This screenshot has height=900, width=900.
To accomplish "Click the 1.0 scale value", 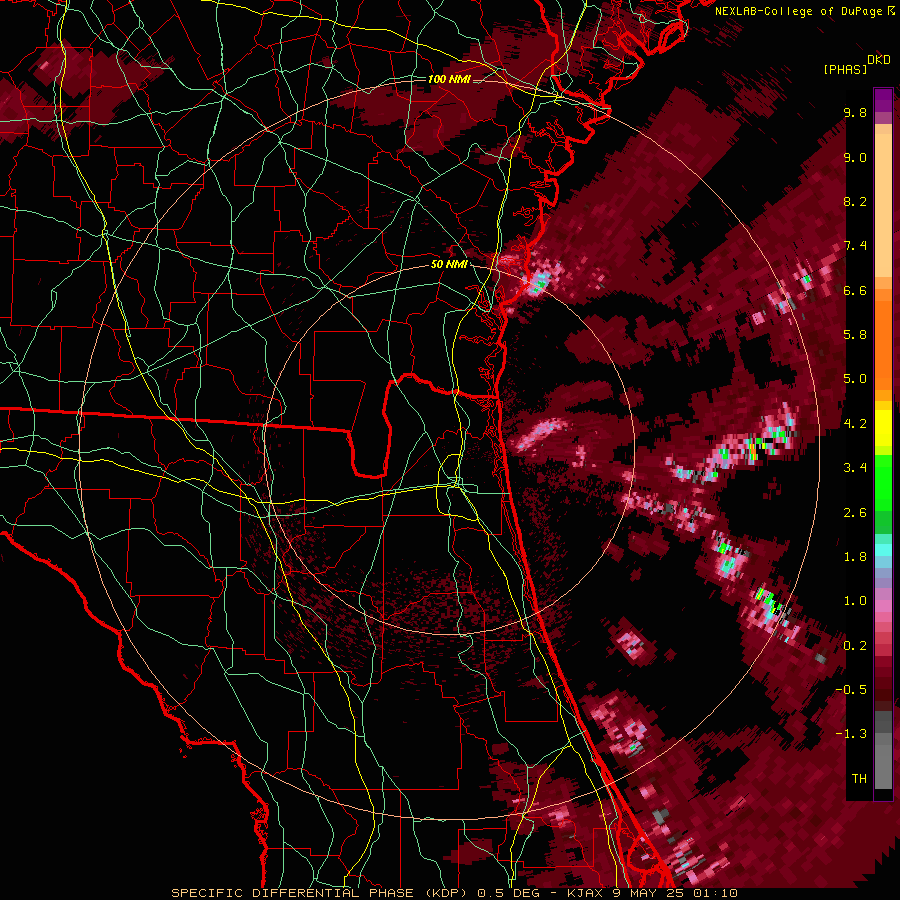I will 855,601.
